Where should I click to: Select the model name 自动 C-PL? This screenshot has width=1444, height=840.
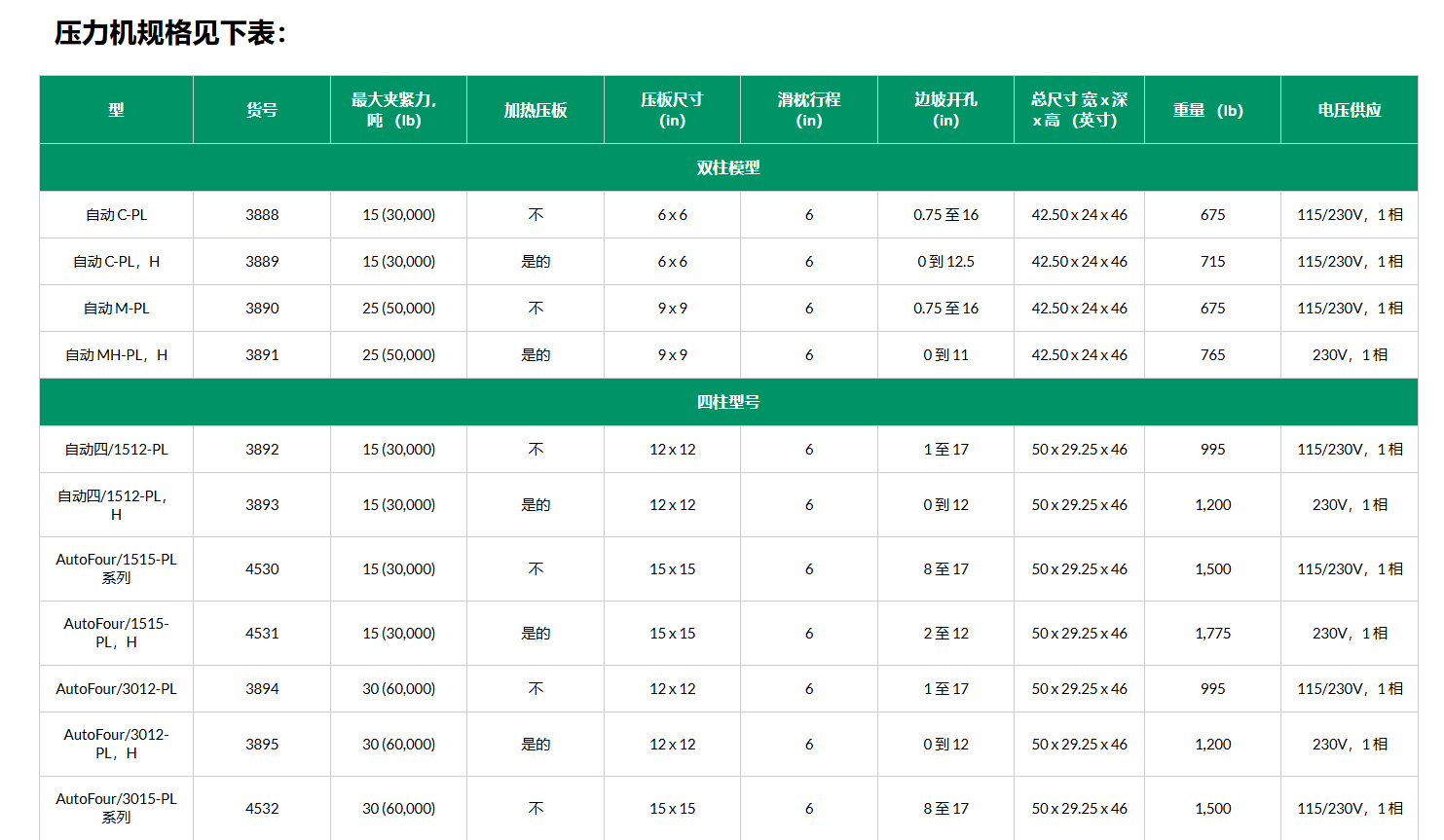click(116, 215)
